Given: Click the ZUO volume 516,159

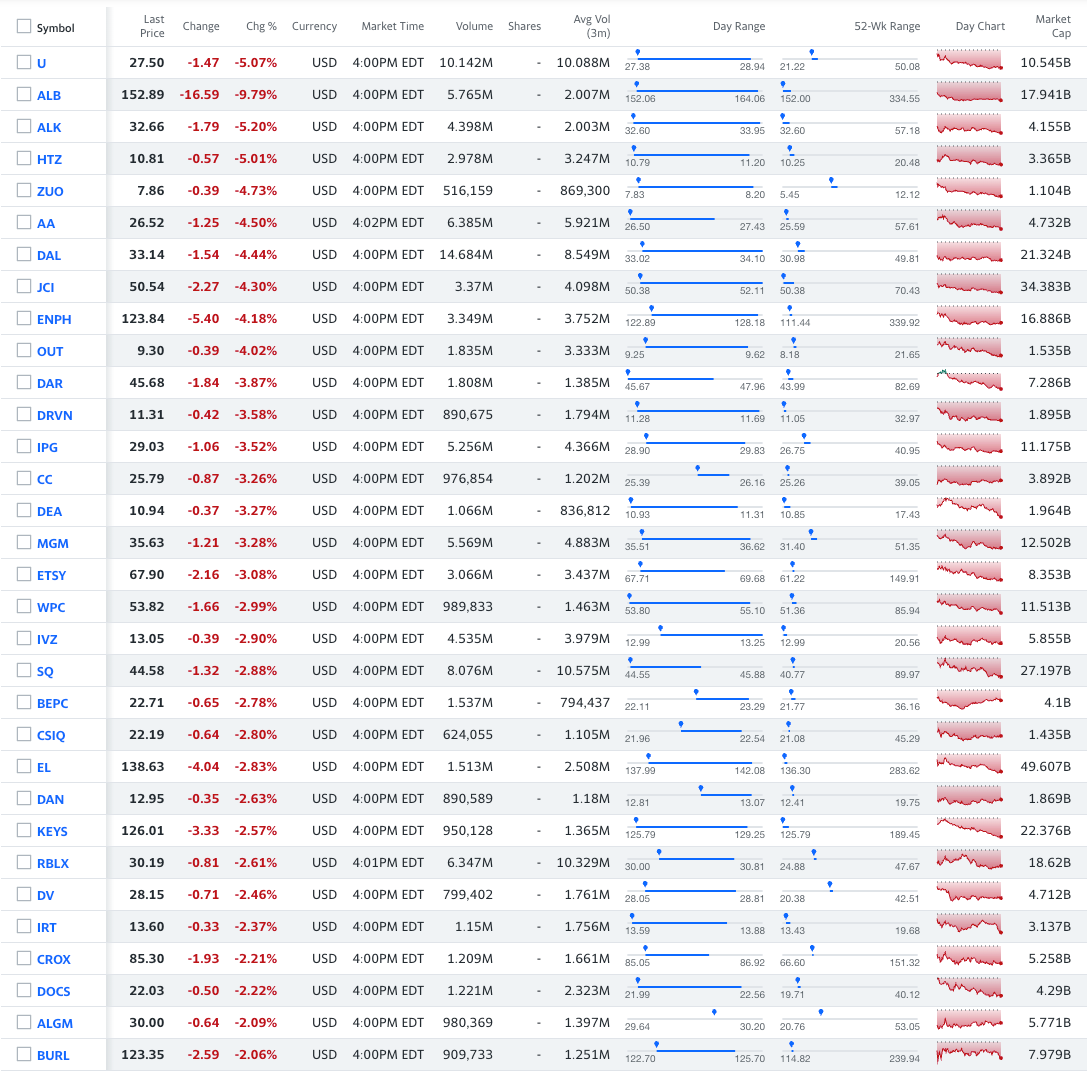Looking at the screenshot, I should click(x=468, y=190).
